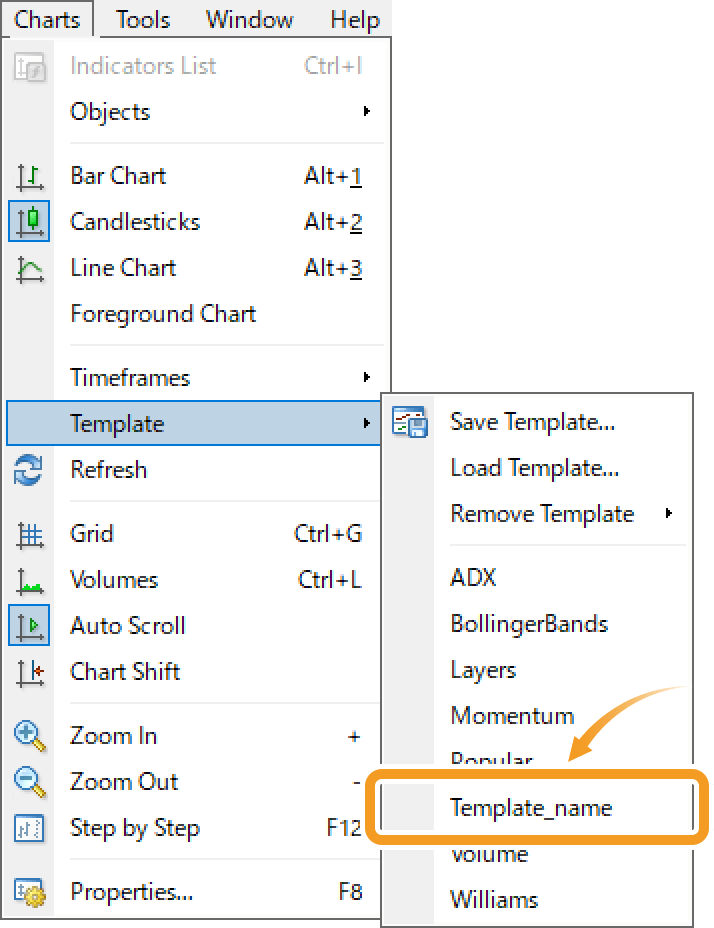This screenshot has height=928, width=714.
Task: Apply the Layers template
Action: [483, 670]
